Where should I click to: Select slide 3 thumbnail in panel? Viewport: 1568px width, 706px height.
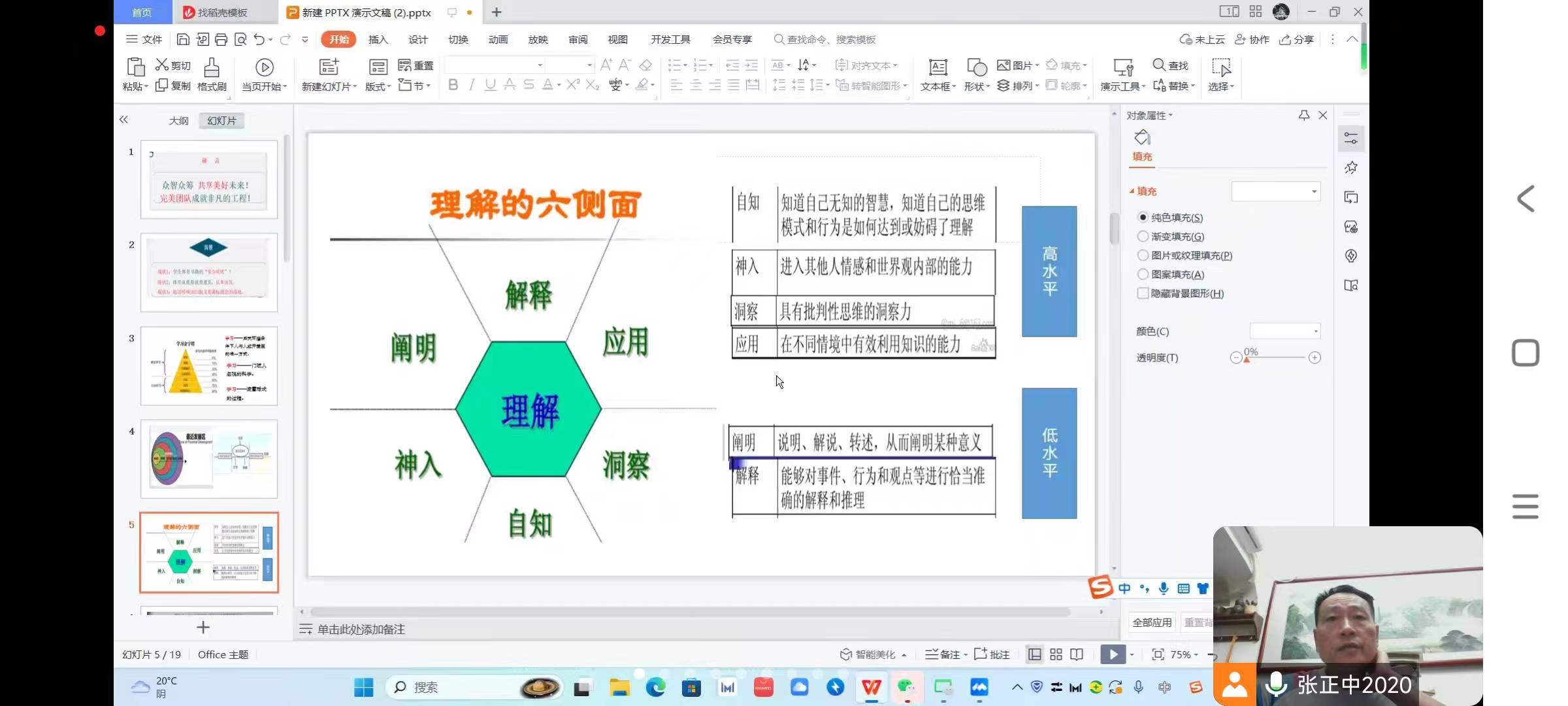click(209, 365)
